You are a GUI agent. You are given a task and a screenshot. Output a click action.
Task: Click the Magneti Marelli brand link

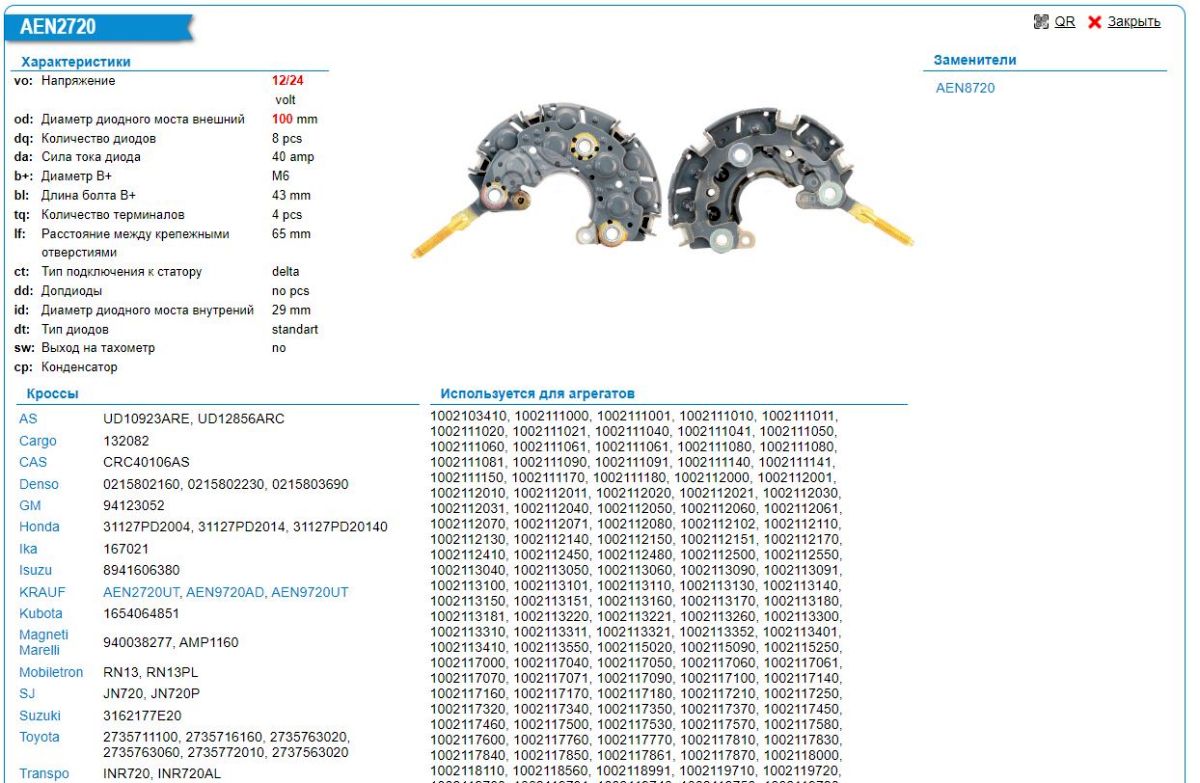point(44,642)
